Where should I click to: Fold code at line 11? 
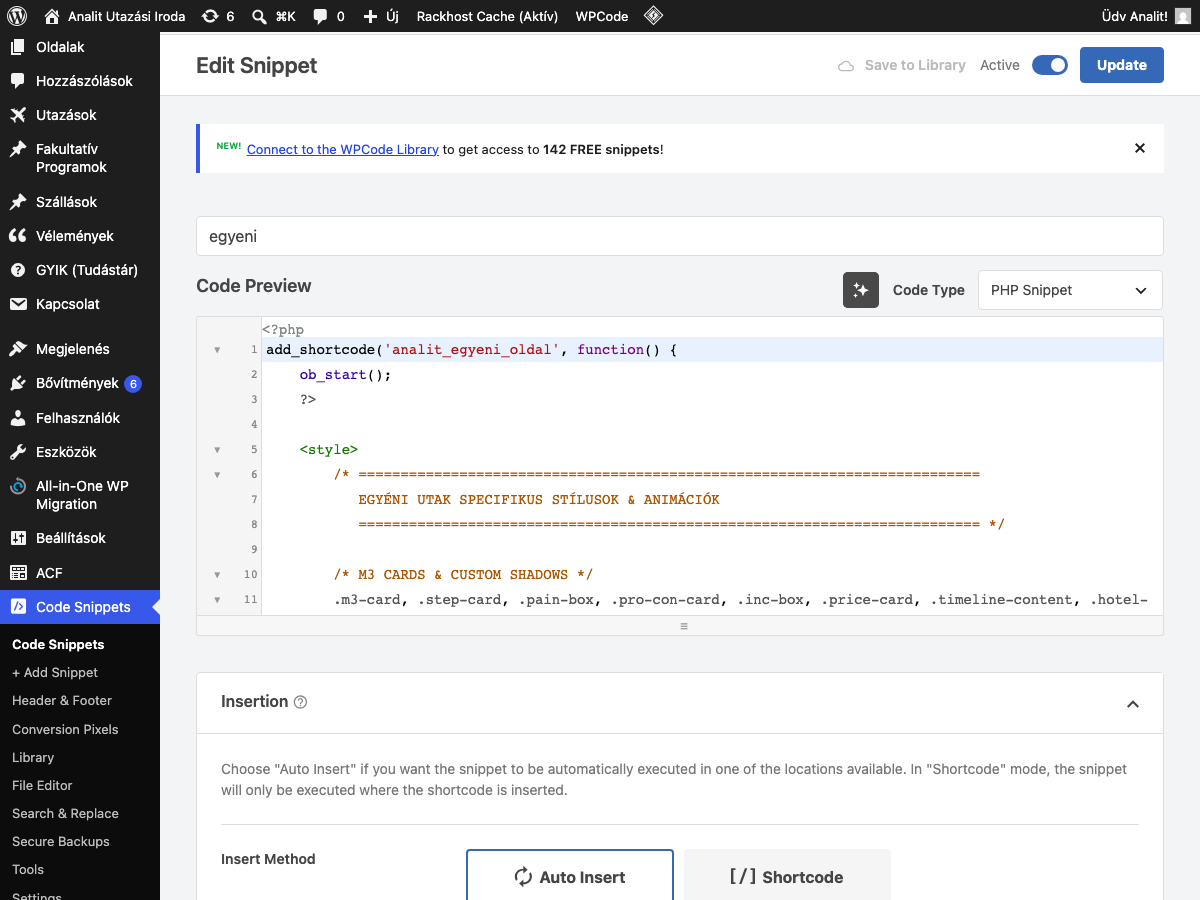[x=217, y=600]
